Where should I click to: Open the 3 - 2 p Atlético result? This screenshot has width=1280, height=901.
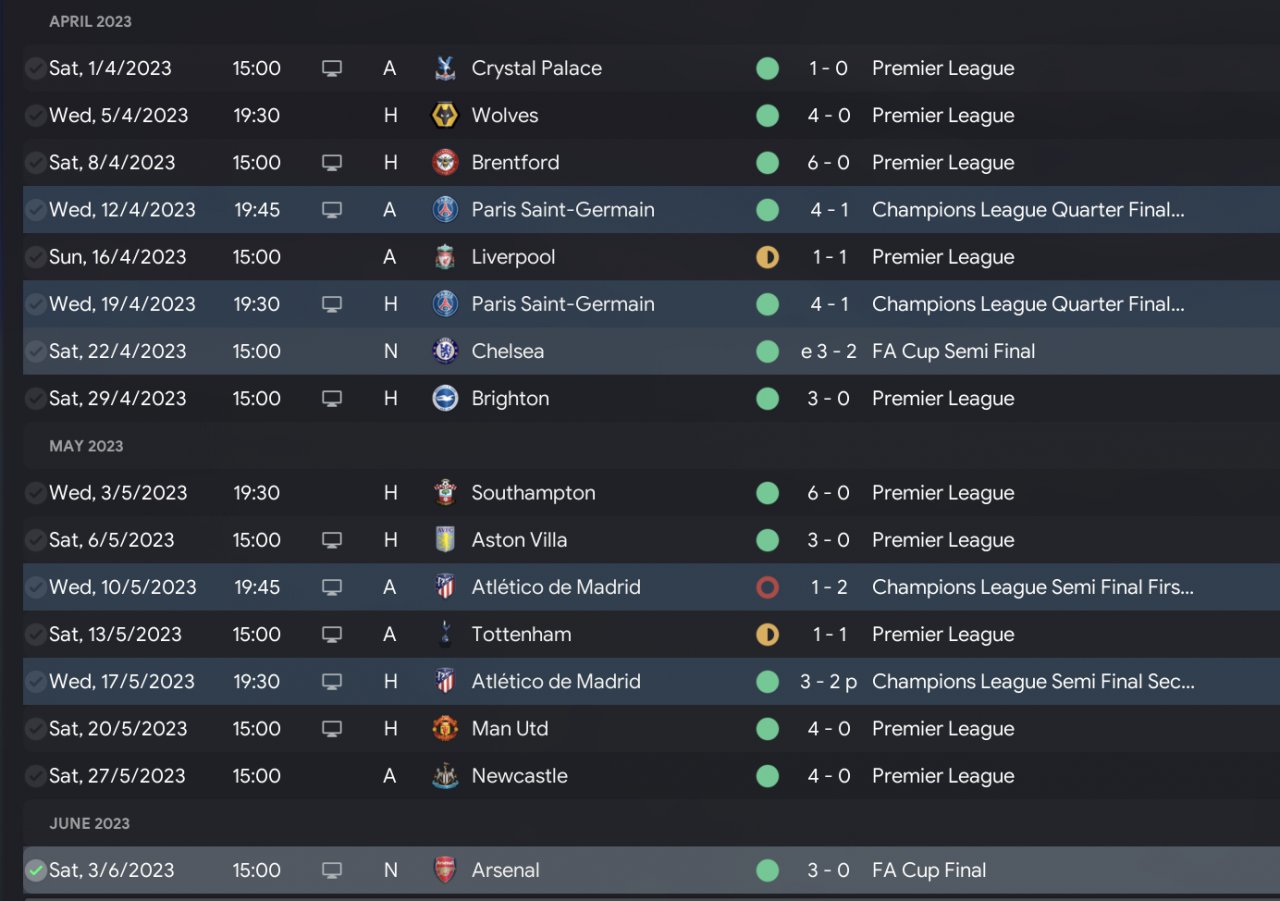pyautogui.click(x=828, y=682)
